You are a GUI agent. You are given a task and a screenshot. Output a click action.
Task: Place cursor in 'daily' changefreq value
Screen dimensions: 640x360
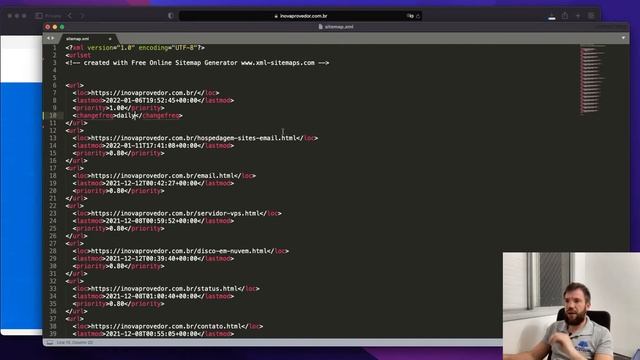pyautogui.click(x=126, y=116)
